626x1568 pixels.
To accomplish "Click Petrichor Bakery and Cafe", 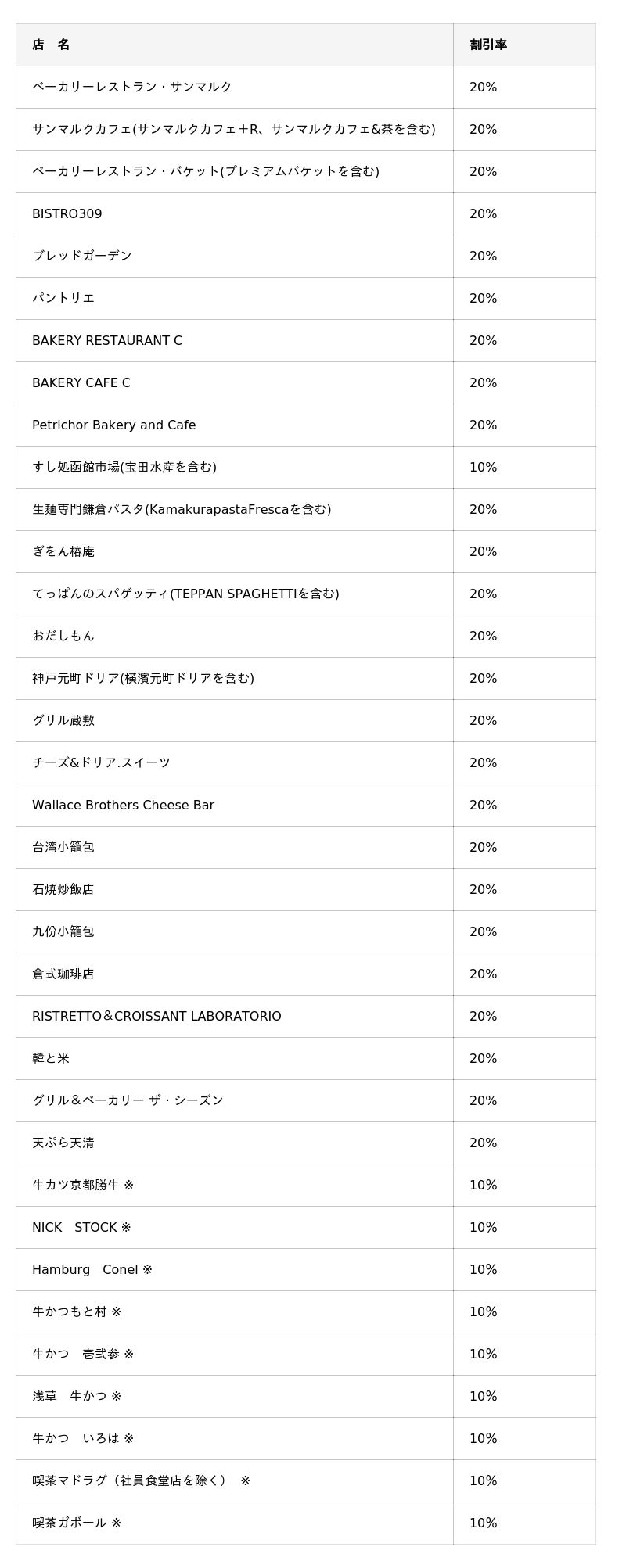I will pos(114,425).
